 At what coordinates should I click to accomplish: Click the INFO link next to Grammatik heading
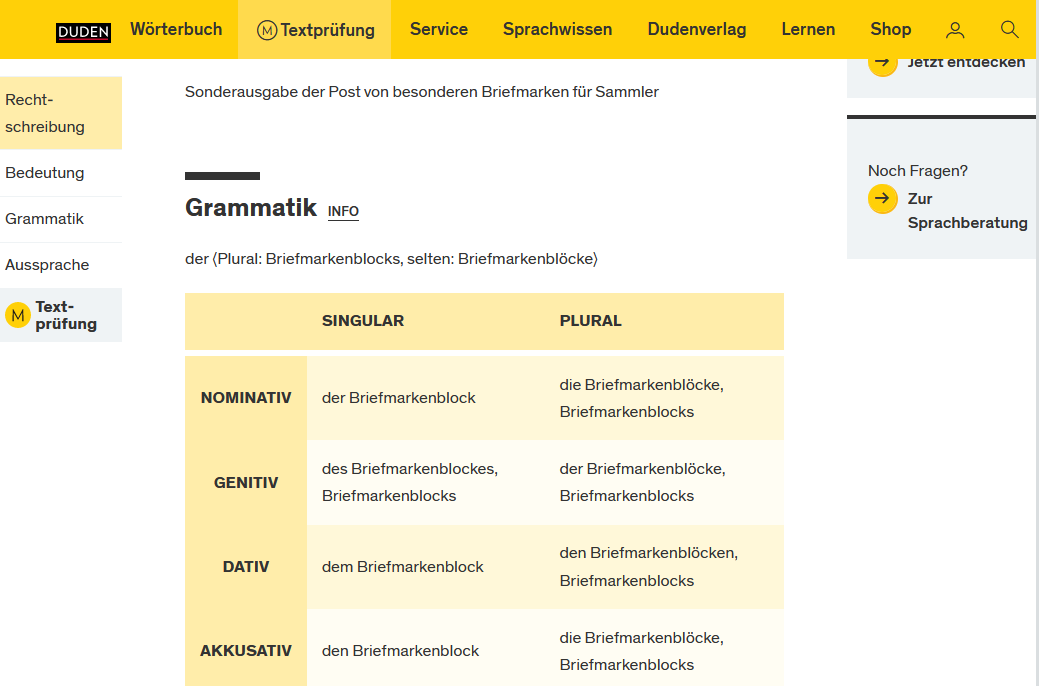coord(343,211)
